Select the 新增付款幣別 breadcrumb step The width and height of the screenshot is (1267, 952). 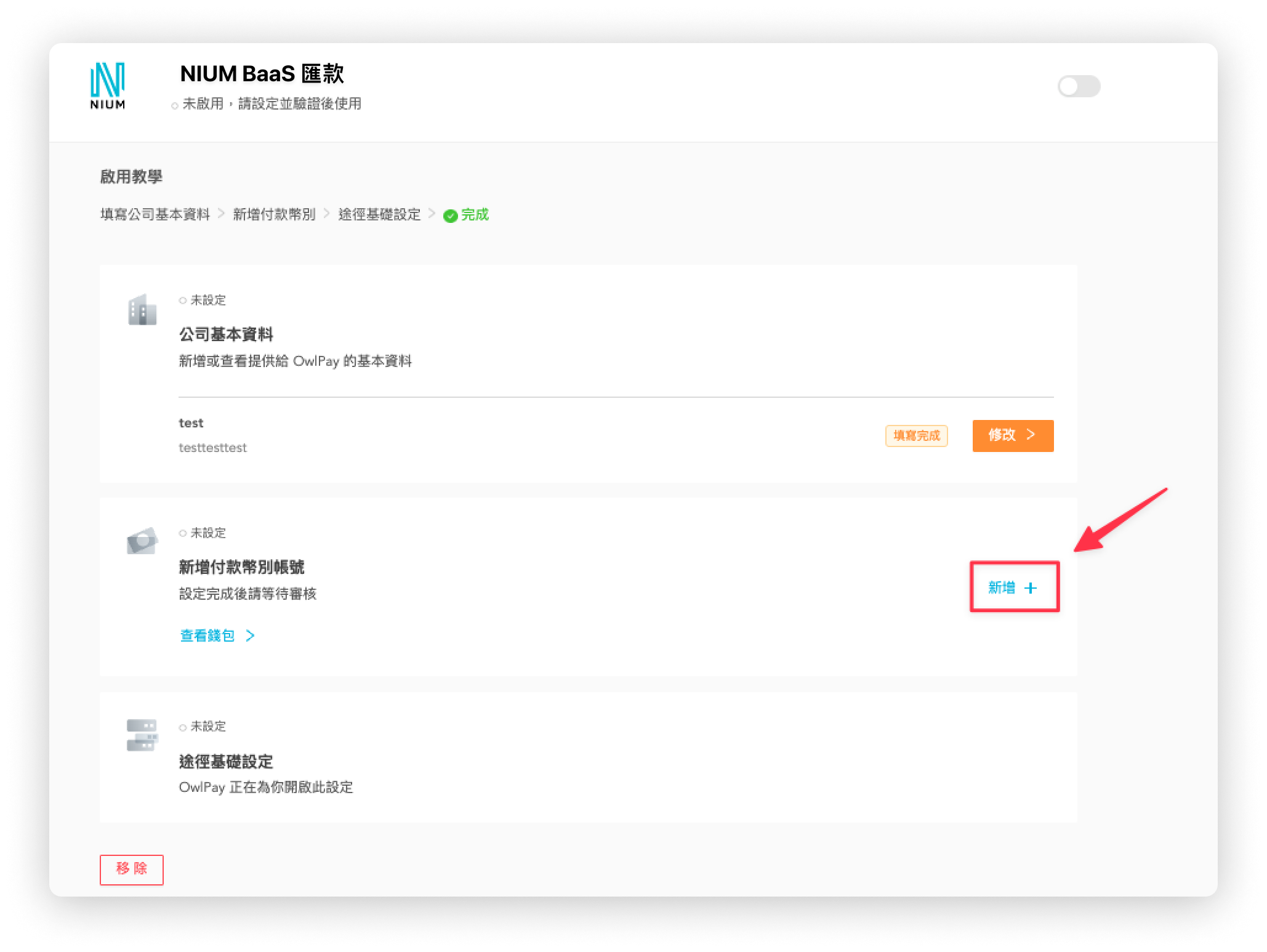[274, 214]
